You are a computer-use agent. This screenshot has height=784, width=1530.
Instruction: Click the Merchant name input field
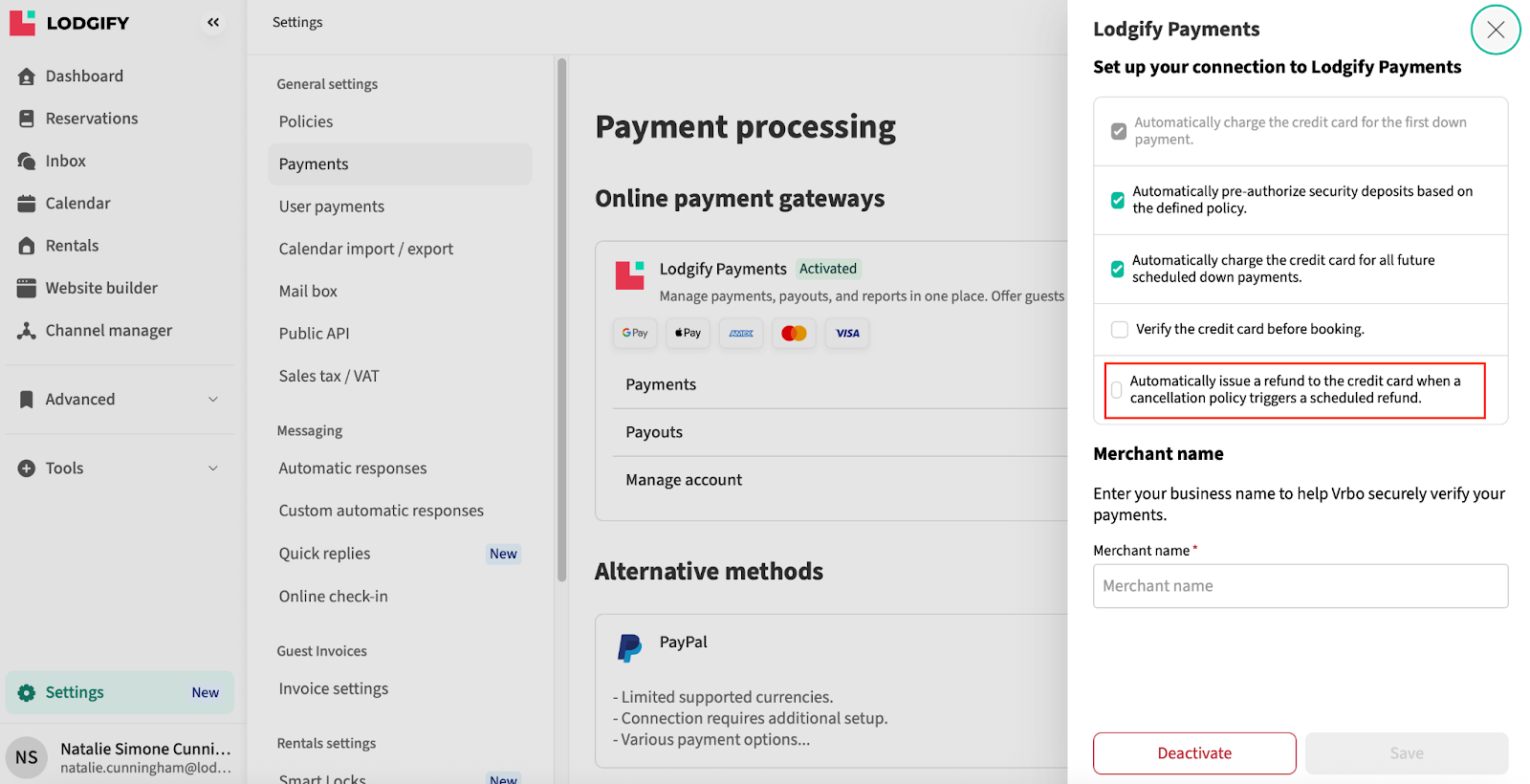[1300, 586]
